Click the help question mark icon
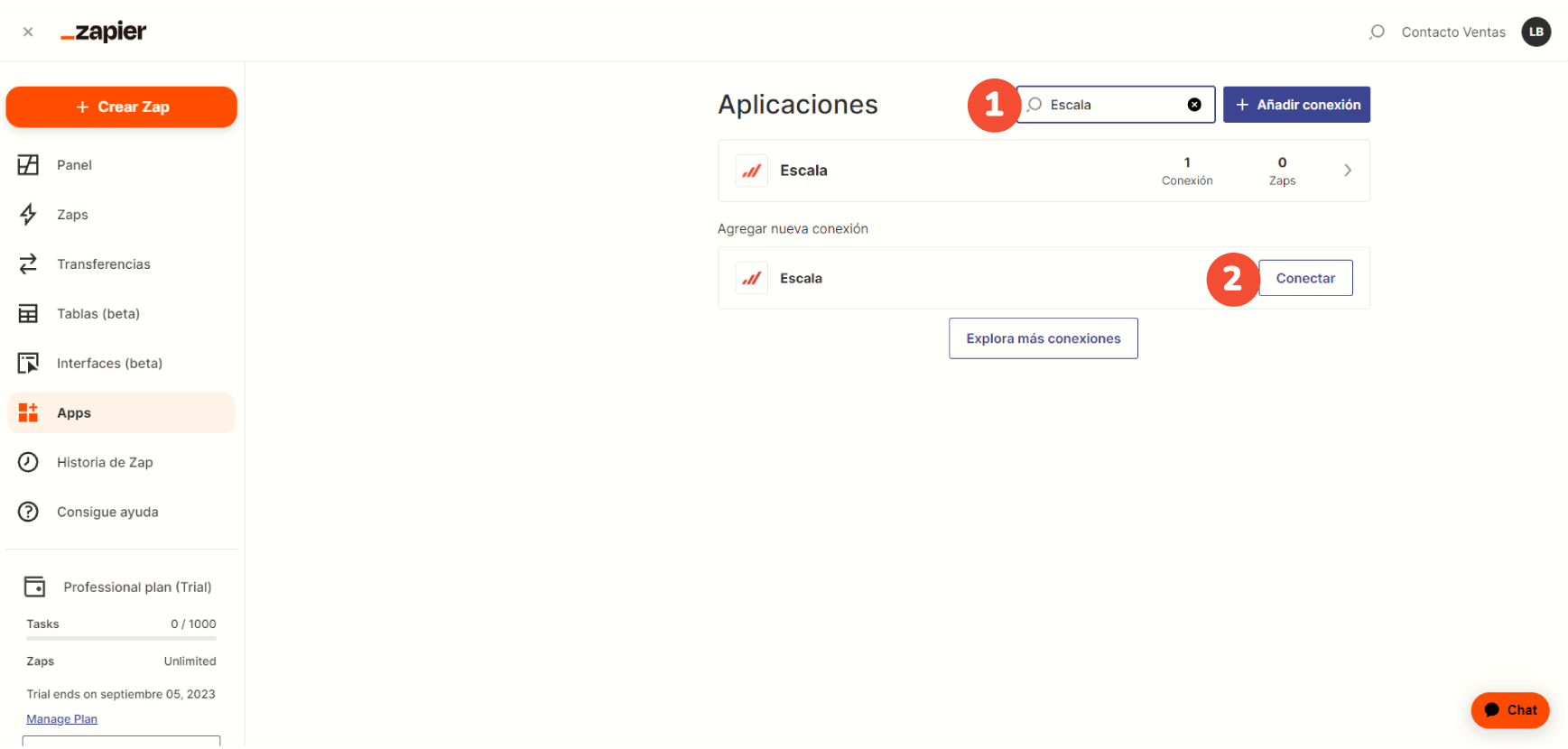This screenshot has height=749, width=1568. [x=28, y=512]
